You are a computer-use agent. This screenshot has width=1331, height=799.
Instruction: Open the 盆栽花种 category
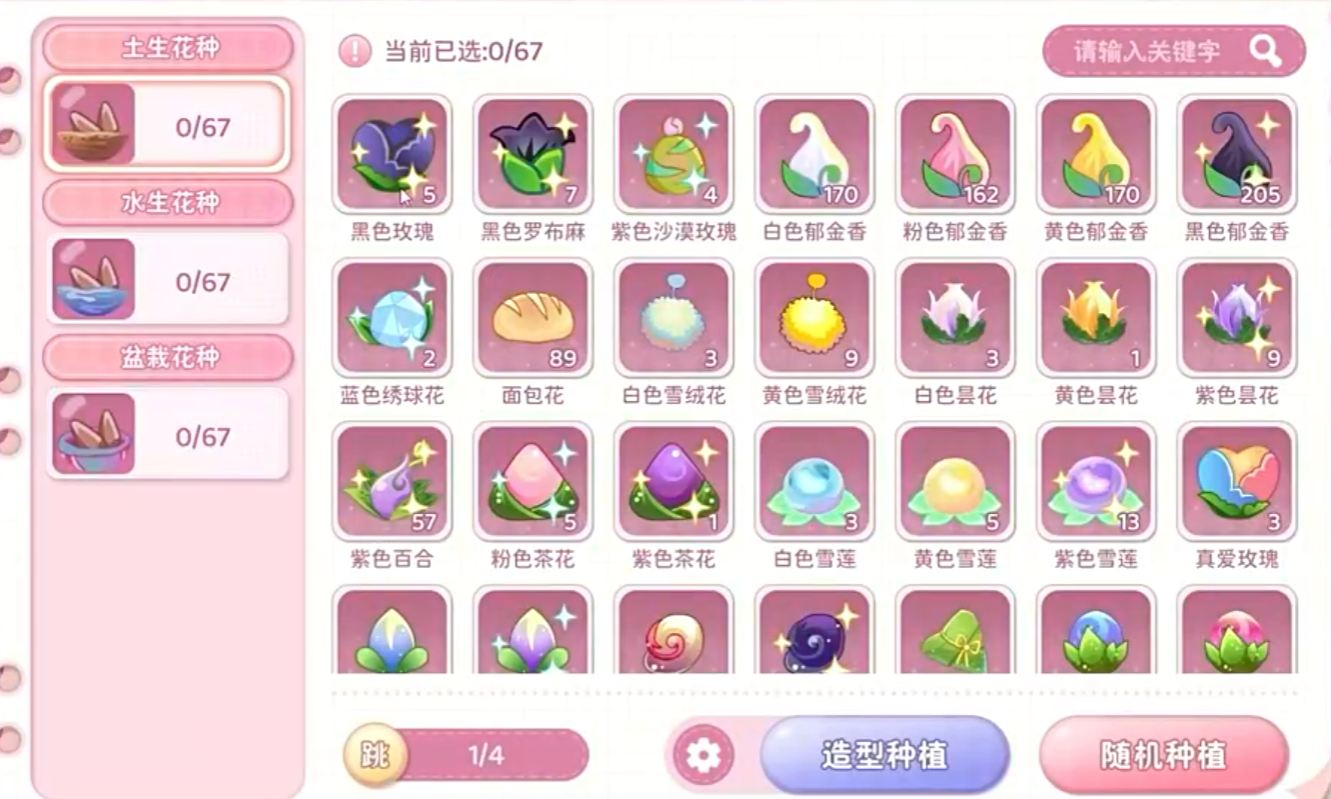click(169, 357)
